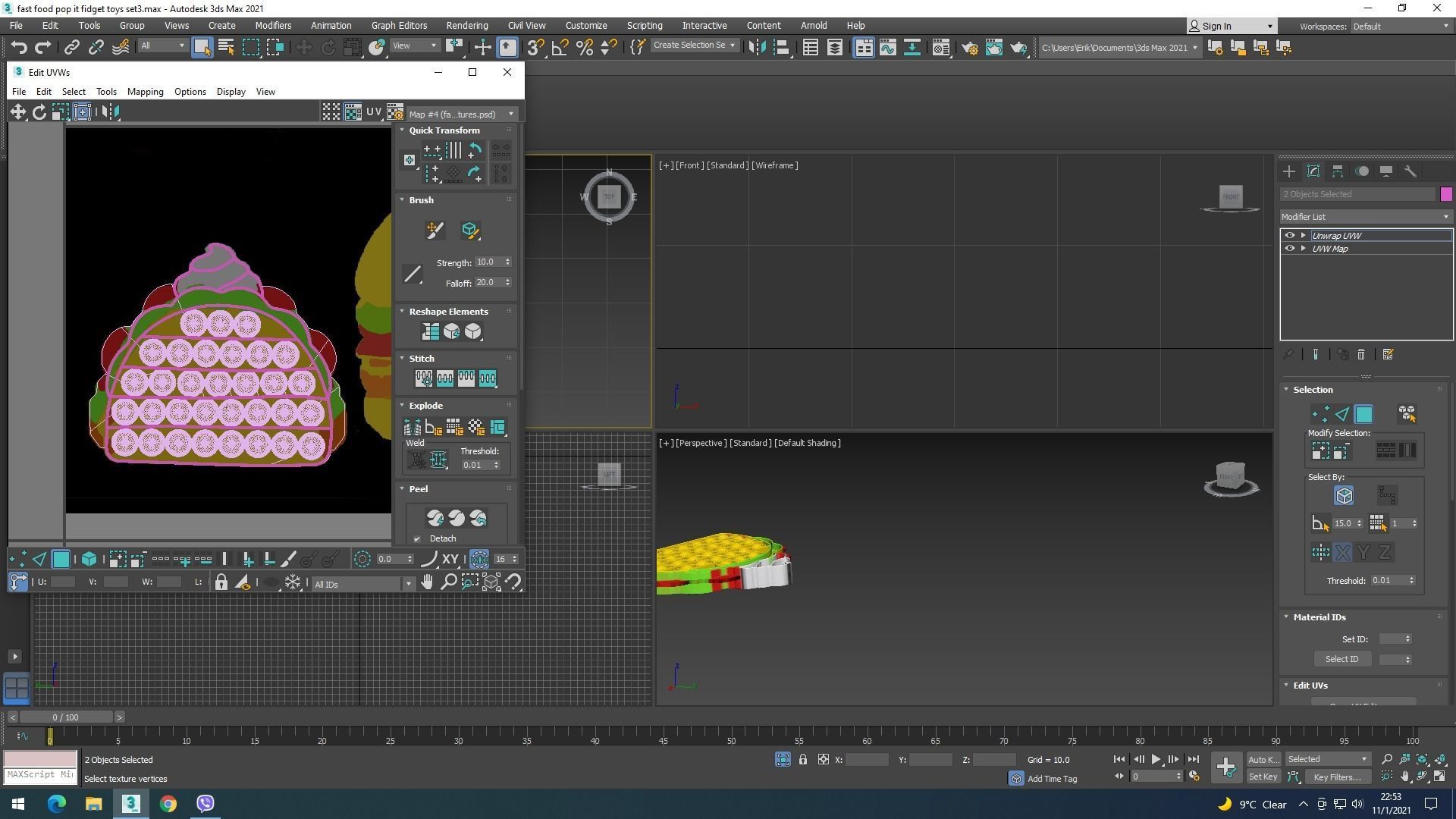
Task: Click the Quick Peel icon in Peel rollout
Action: pyautogui.click(x=435, y=519)
